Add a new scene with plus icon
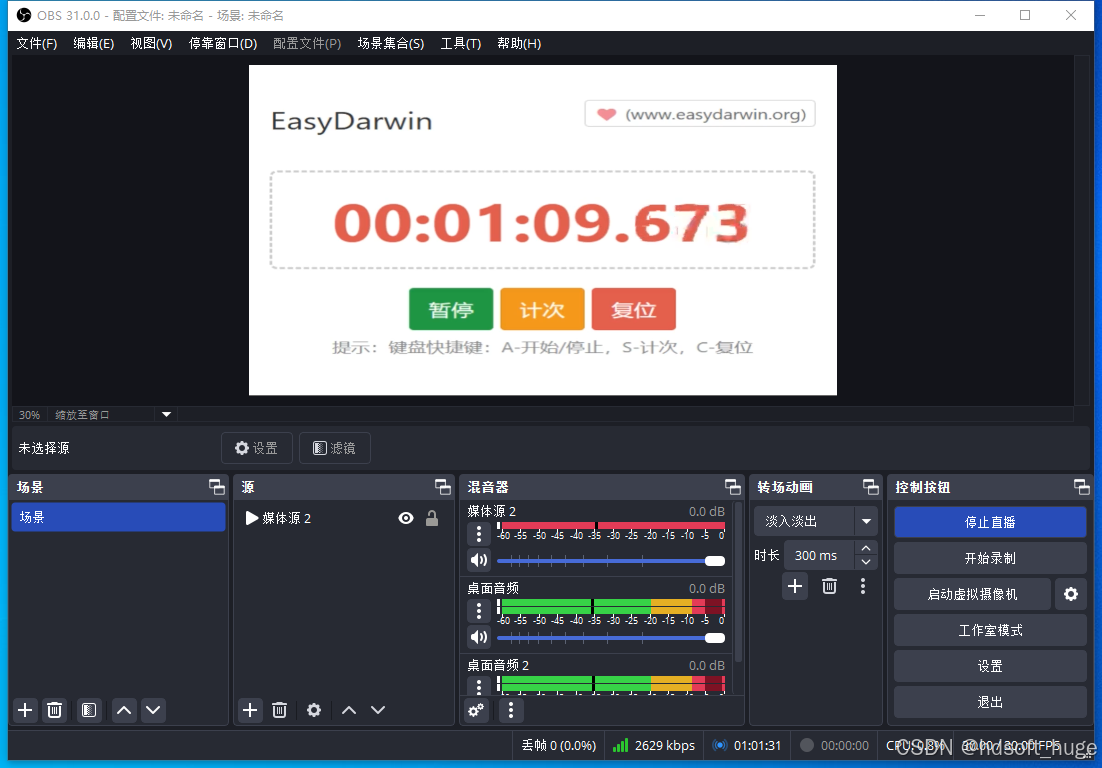Image resolution: width=1102 pixels, height=768 pixels. pyautogui.click(x=25, y=710)
